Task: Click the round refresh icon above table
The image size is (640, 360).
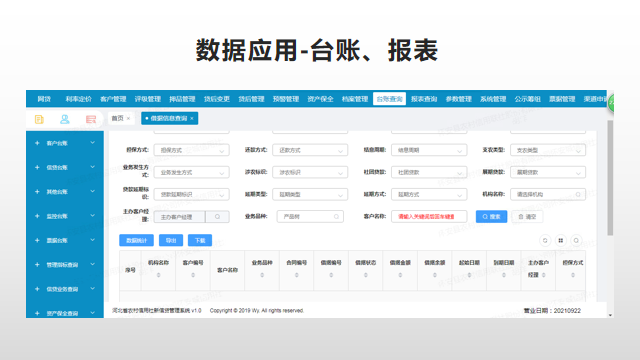Action: [545, 240]
